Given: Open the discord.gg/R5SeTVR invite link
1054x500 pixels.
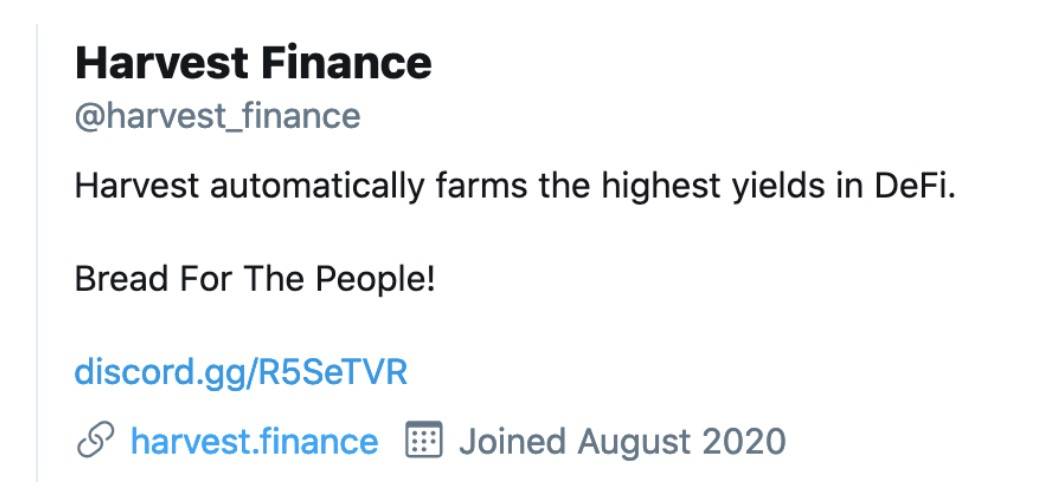Looking at the screenshot, I should coord(241,373).
